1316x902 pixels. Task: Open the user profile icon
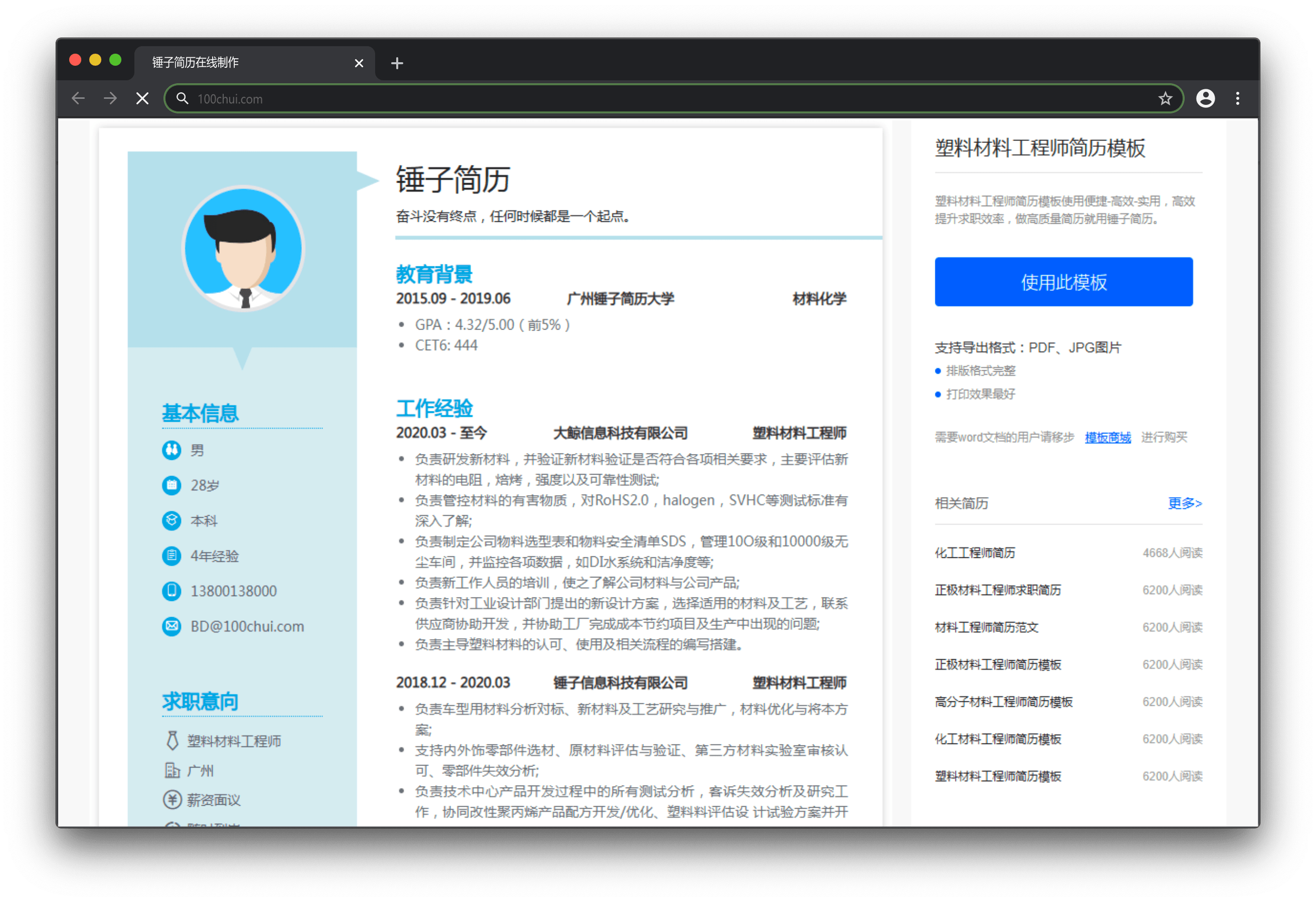pyautogui.click(x=1205, y=99)
